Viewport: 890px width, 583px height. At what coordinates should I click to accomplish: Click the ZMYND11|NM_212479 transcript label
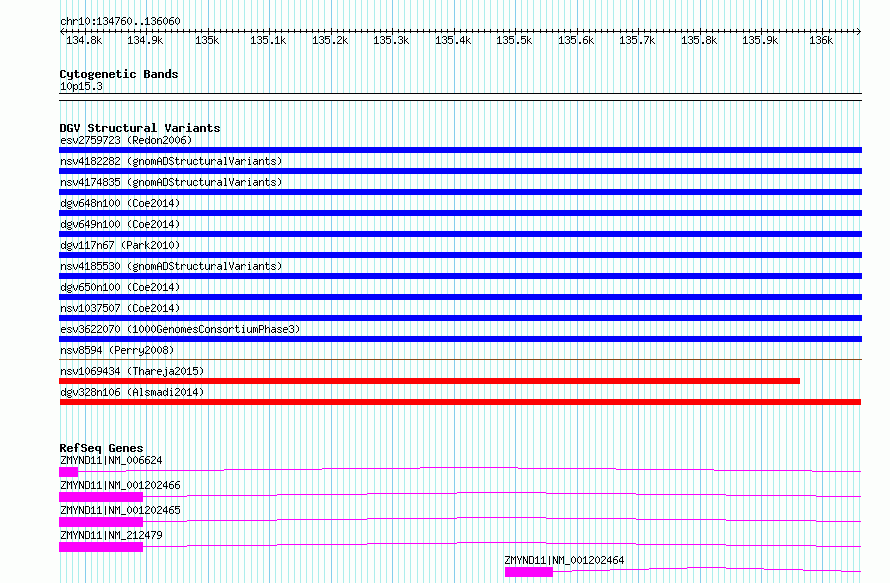tap(111, 535)
